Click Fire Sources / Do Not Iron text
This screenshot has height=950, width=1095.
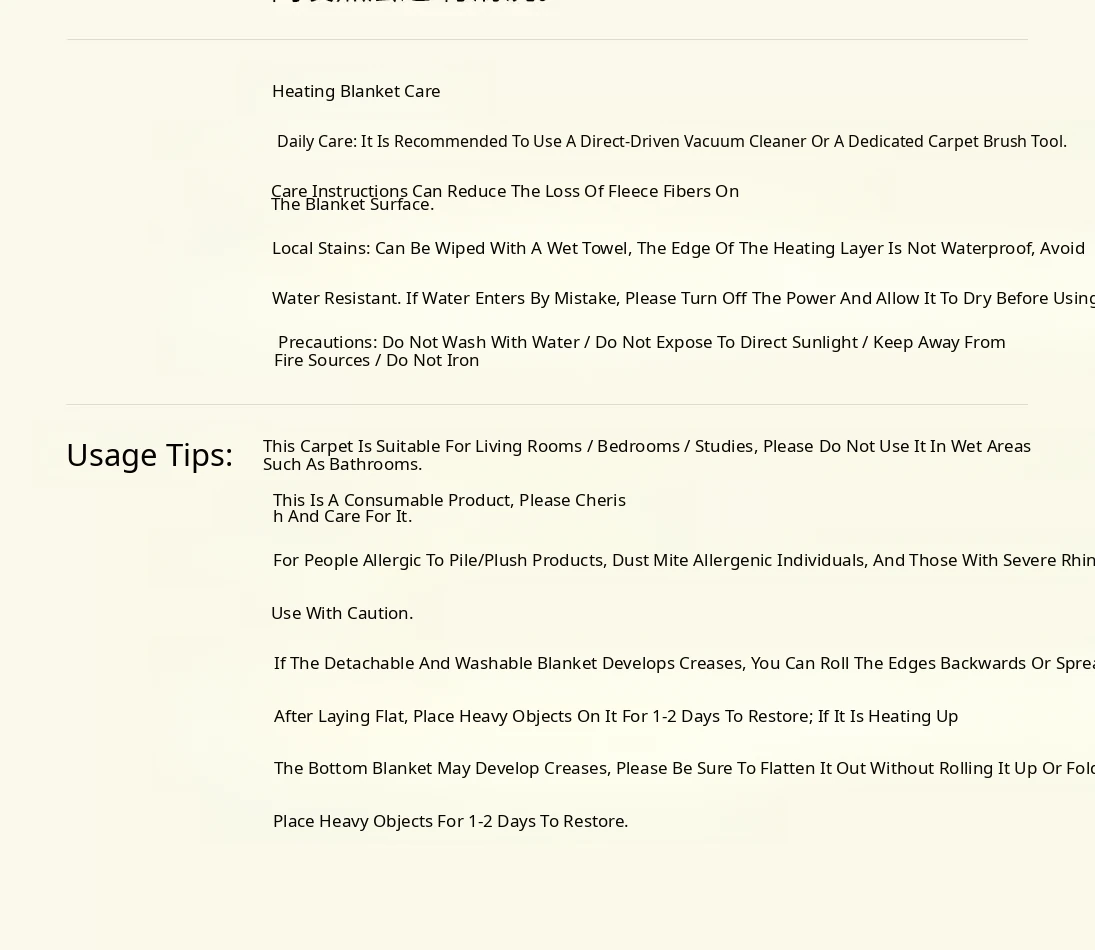coord(376,360)
